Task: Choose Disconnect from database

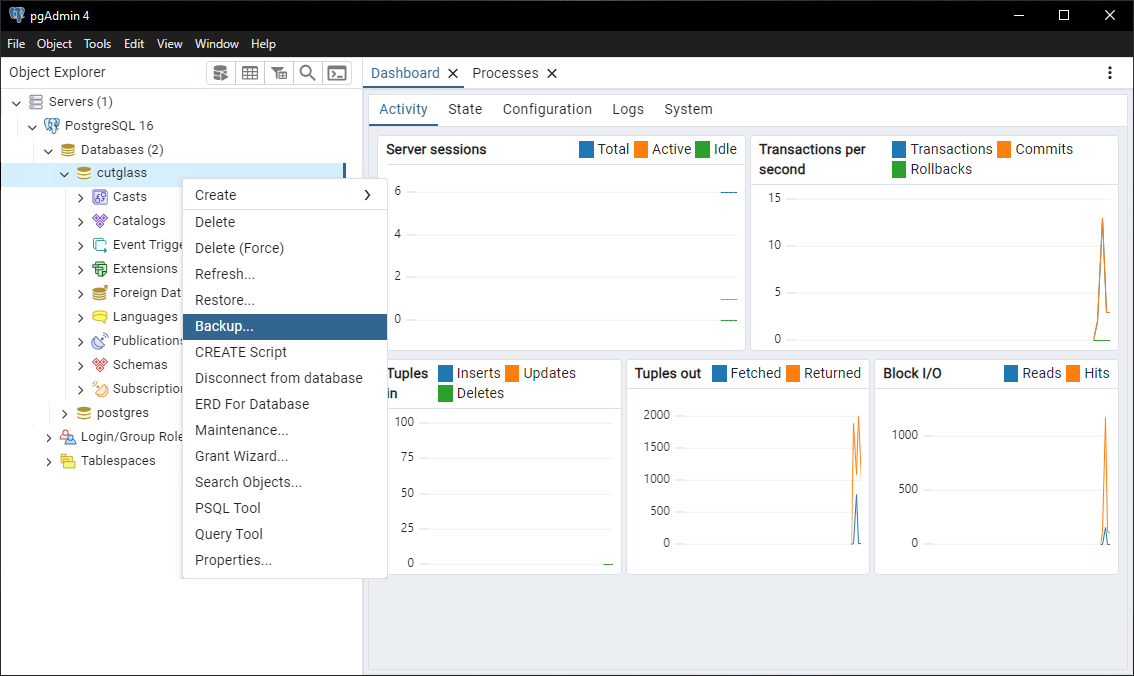Action: [x=278, y=378]
